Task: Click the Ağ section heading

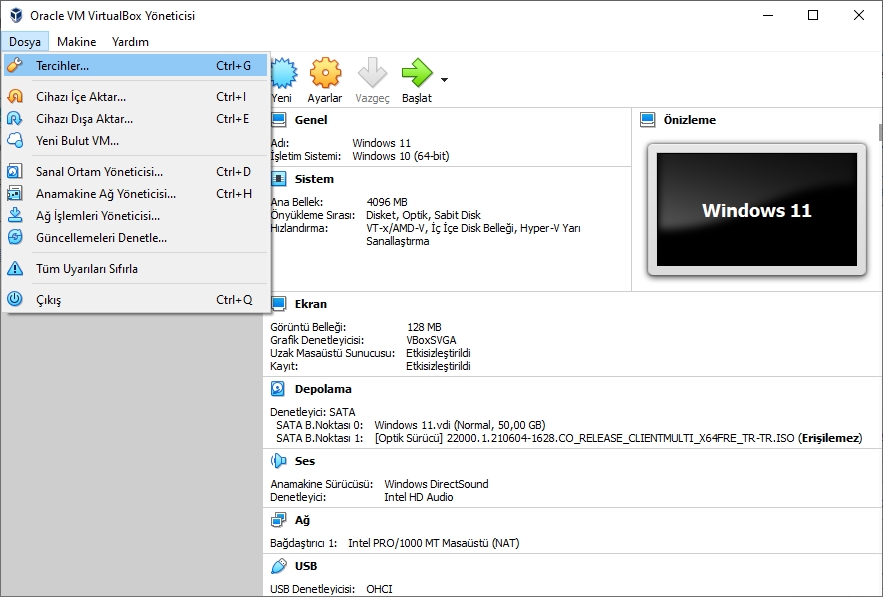Action: click(302, 520)
